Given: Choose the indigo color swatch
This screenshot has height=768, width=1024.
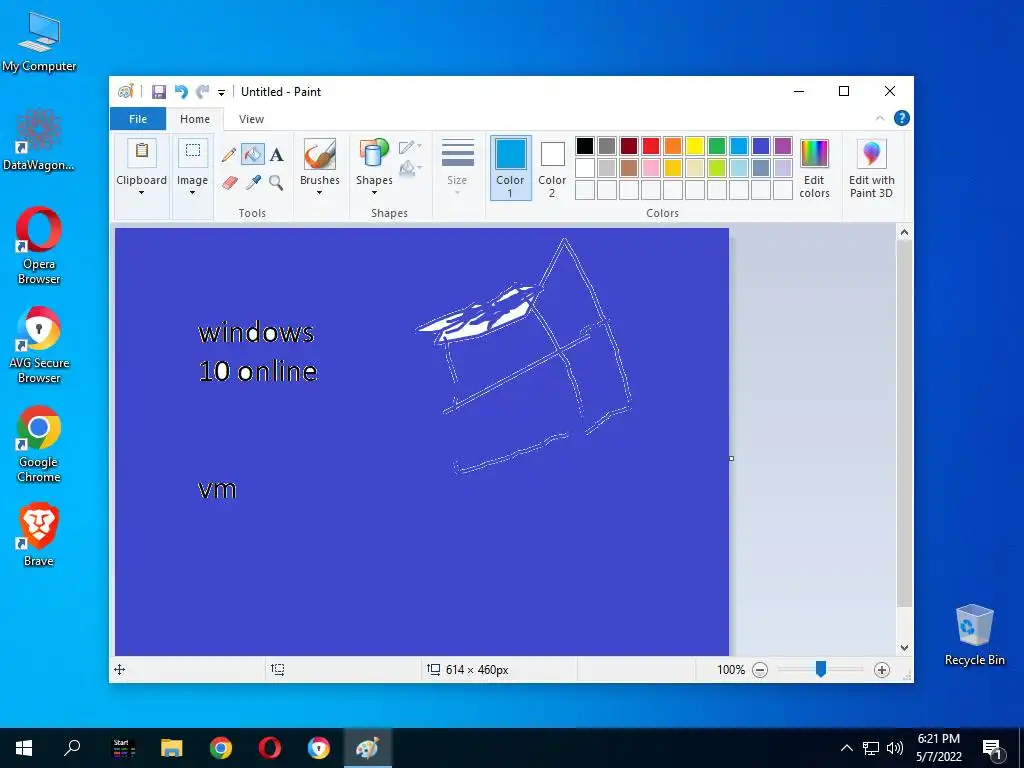Looking at the screenshot, I should pos(761,146).
